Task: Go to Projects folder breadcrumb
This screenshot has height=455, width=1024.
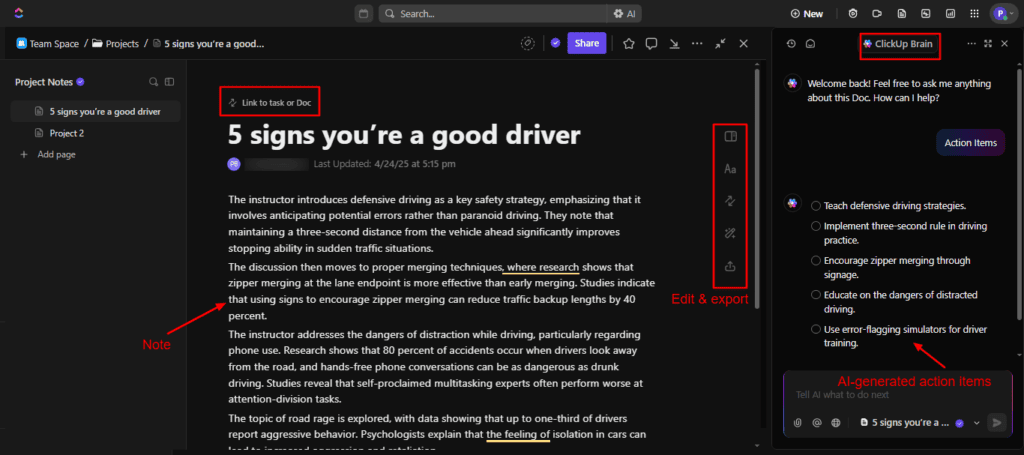Action: coord(116,44)
